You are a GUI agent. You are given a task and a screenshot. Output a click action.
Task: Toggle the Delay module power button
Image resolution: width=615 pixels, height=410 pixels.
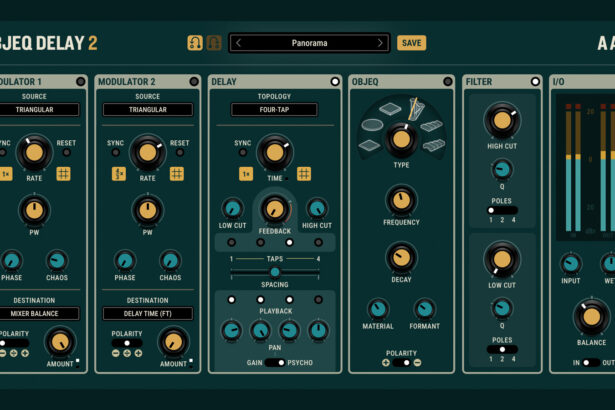click(x=335, y=81)
